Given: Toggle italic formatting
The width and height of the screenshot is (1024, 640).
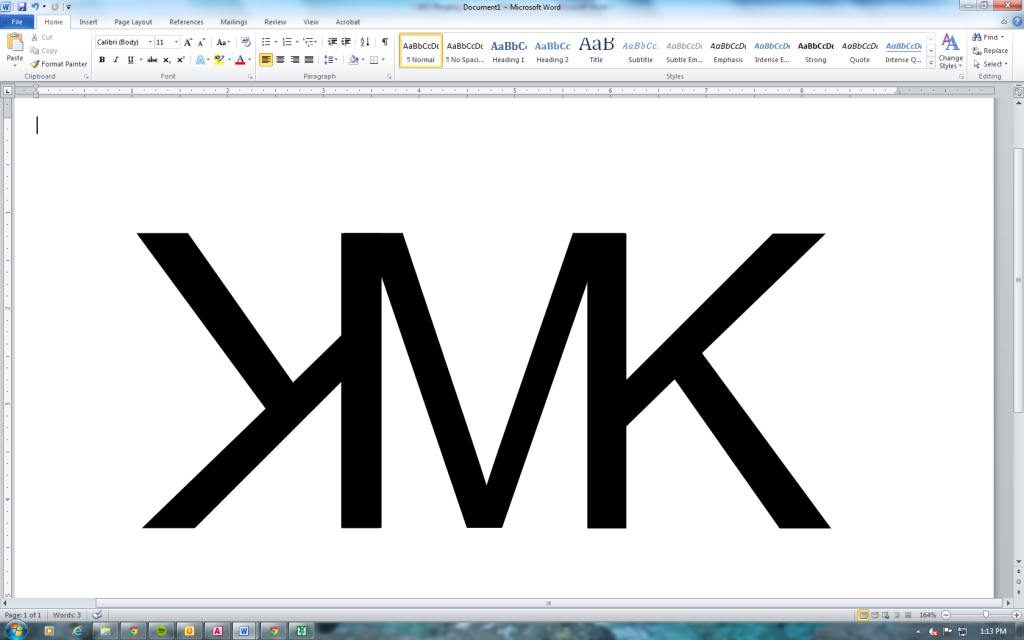Looking at the screenshot, I should [x=116, y=60].
